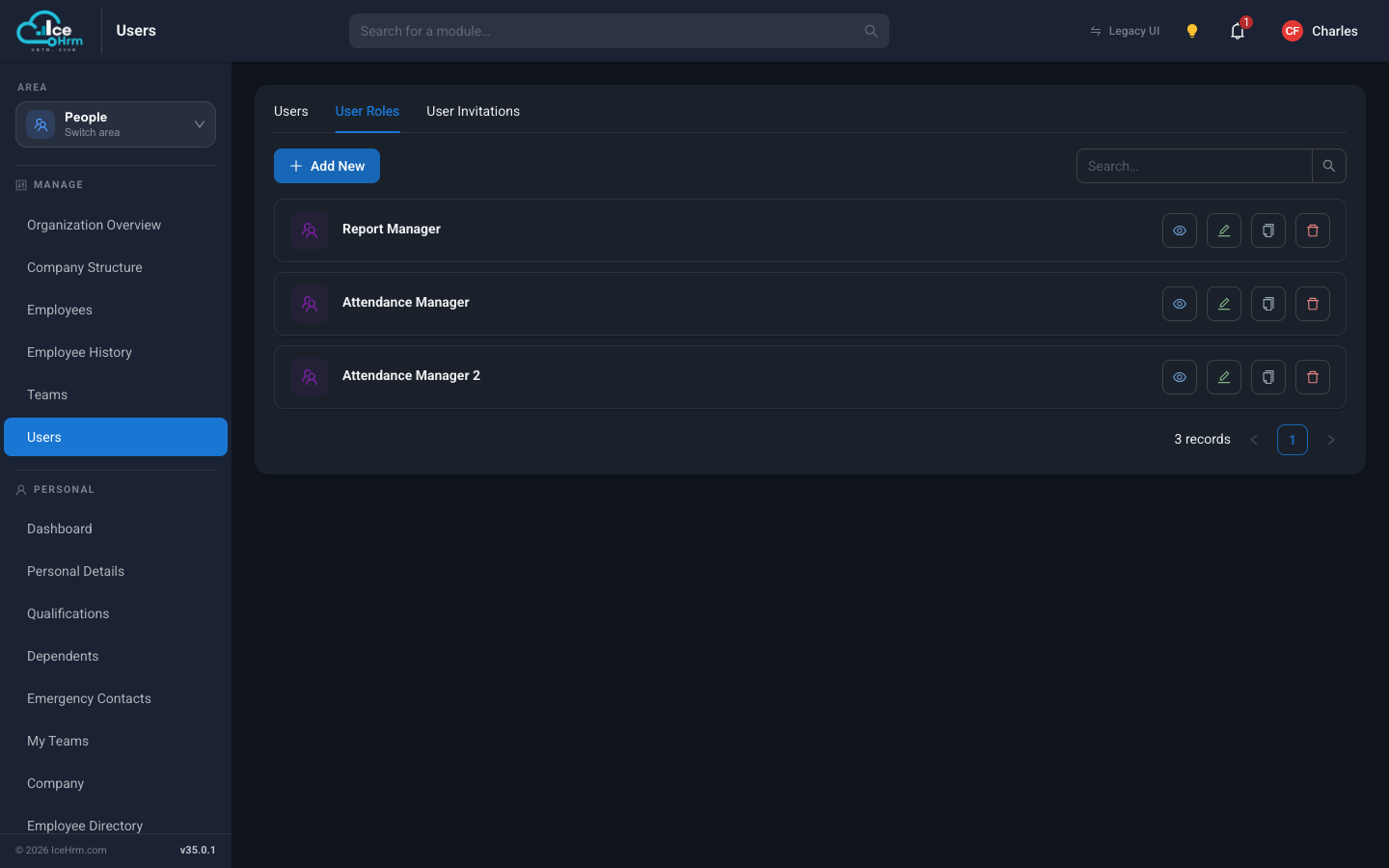
Task: Click the search magnifier in module search bar
Action: pos(871,31)
